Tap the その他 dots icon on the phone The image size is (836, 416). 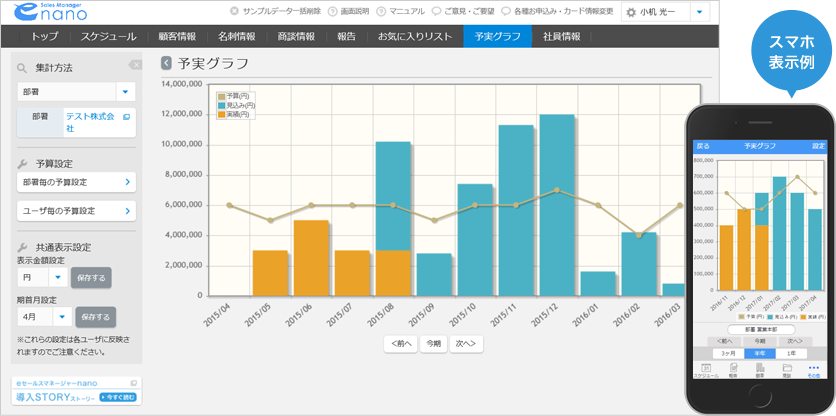[813, 367]
